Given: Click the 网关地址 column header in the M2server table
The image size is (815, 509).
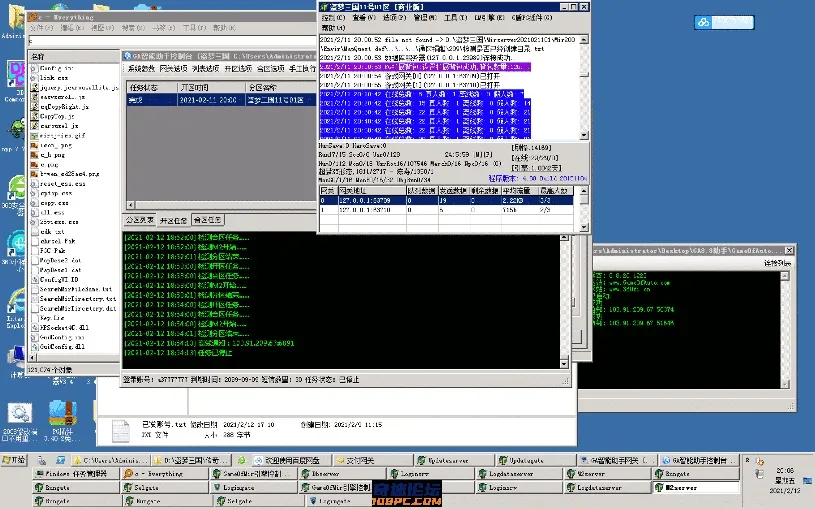Looking at the screenshot, I should coord(372,191).
